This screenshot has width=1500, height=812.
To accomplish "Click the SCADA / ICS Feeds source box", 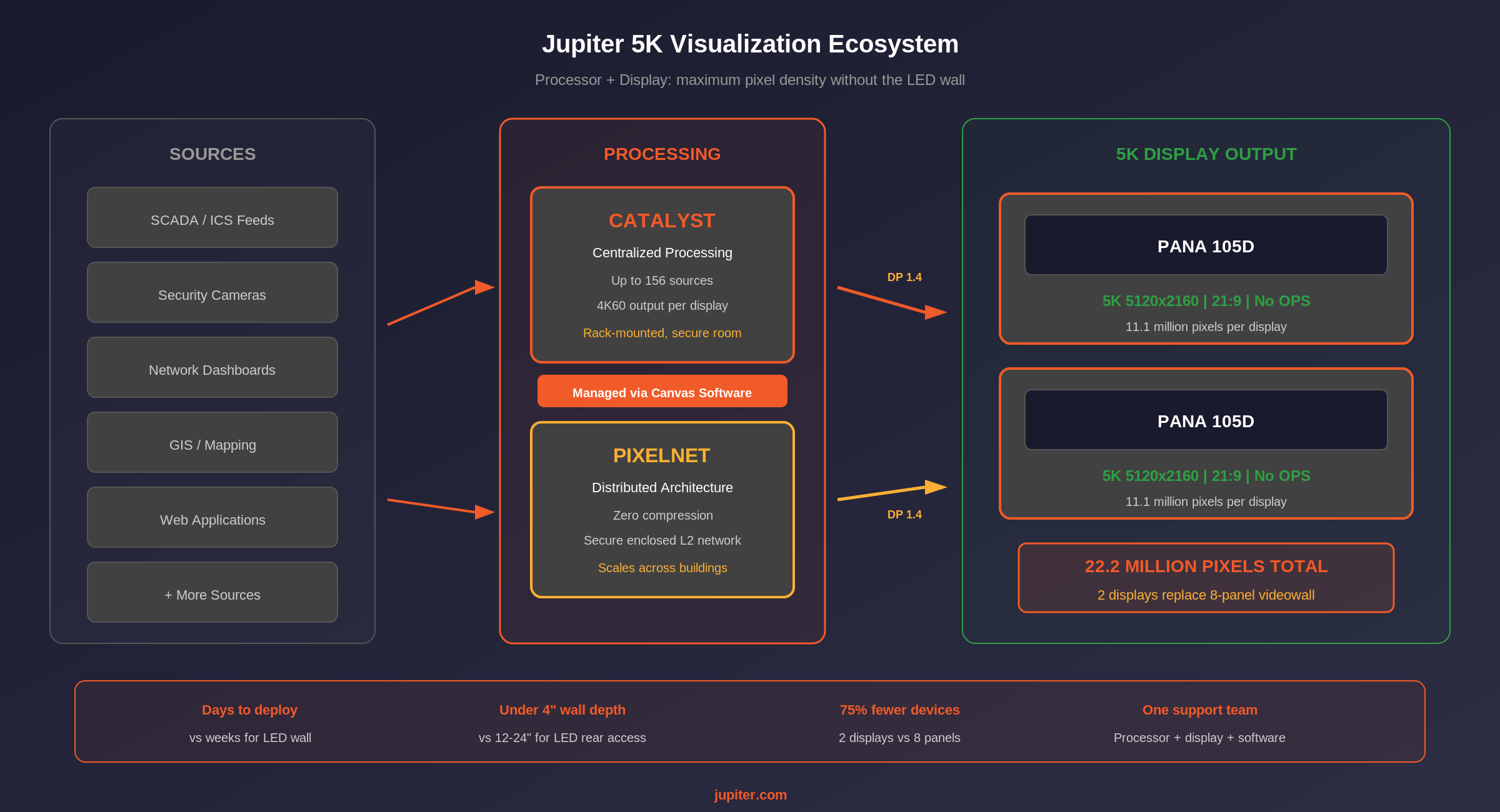I will tap(212, 217).
